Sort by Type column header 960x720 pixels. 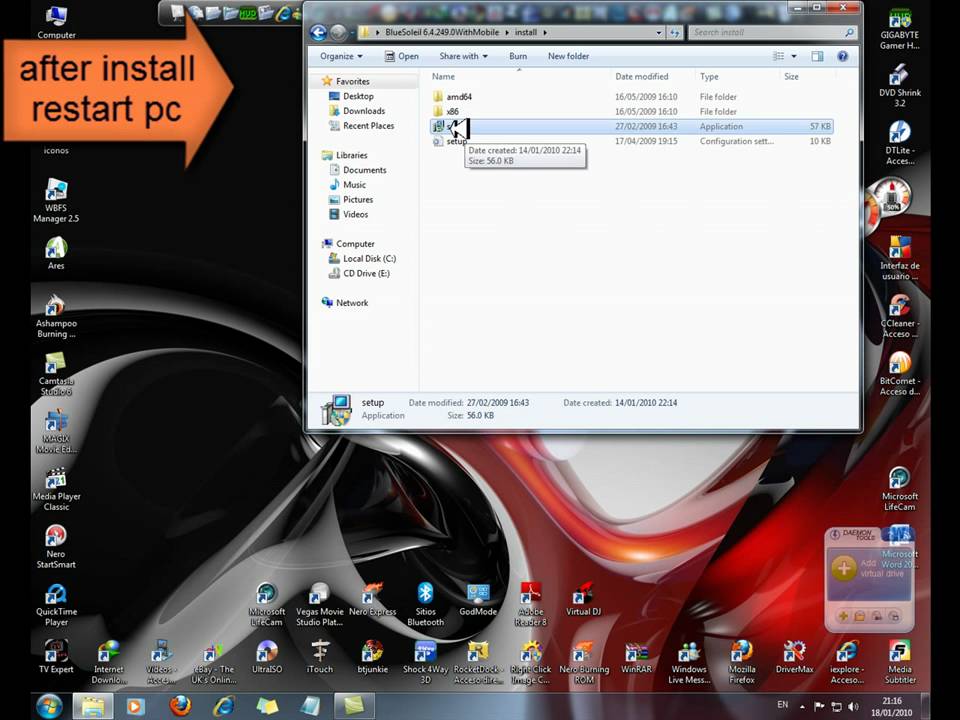click(x=737, y=77)
